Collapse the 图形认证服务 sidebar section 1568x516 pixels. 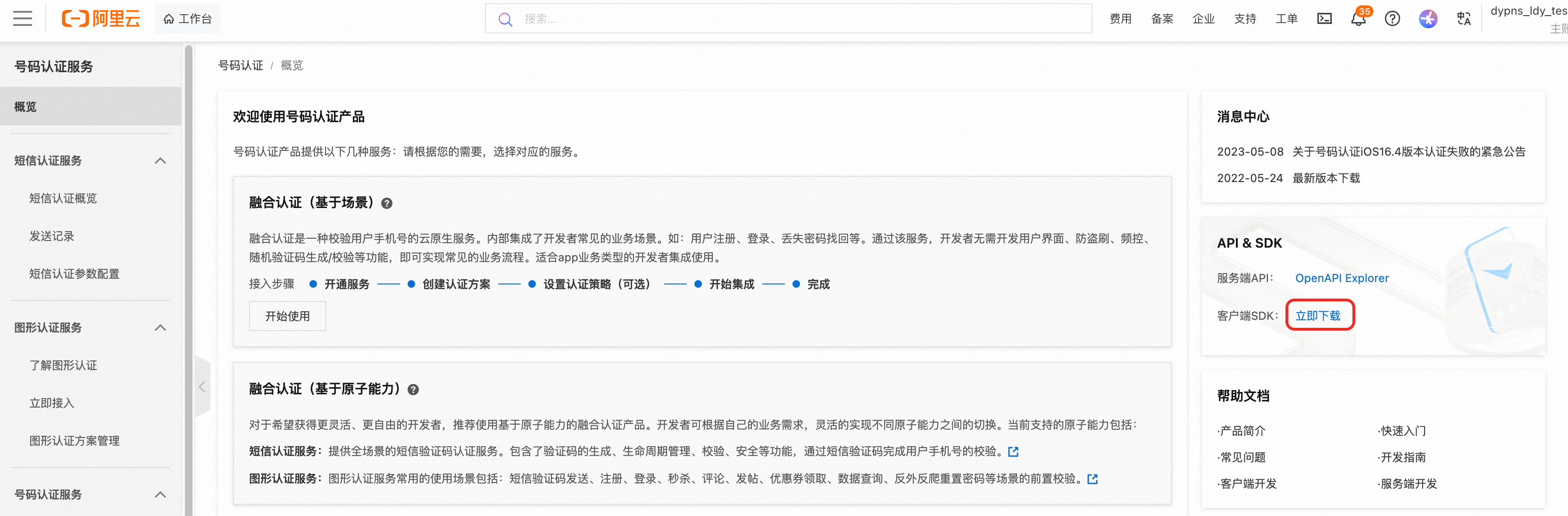pyautogui.click(x=160, y=327)
